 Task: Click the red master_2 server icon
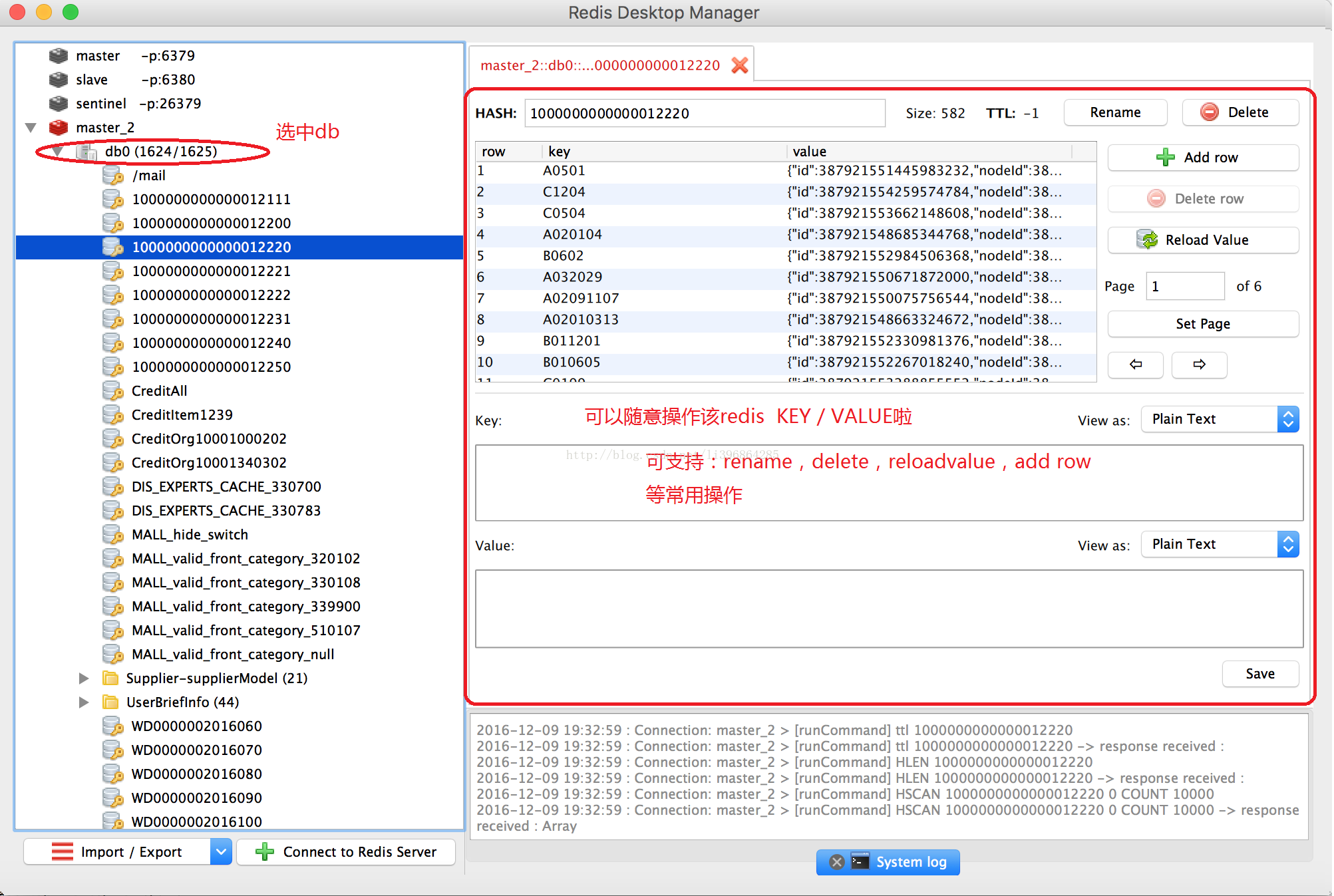click(59, 128)
